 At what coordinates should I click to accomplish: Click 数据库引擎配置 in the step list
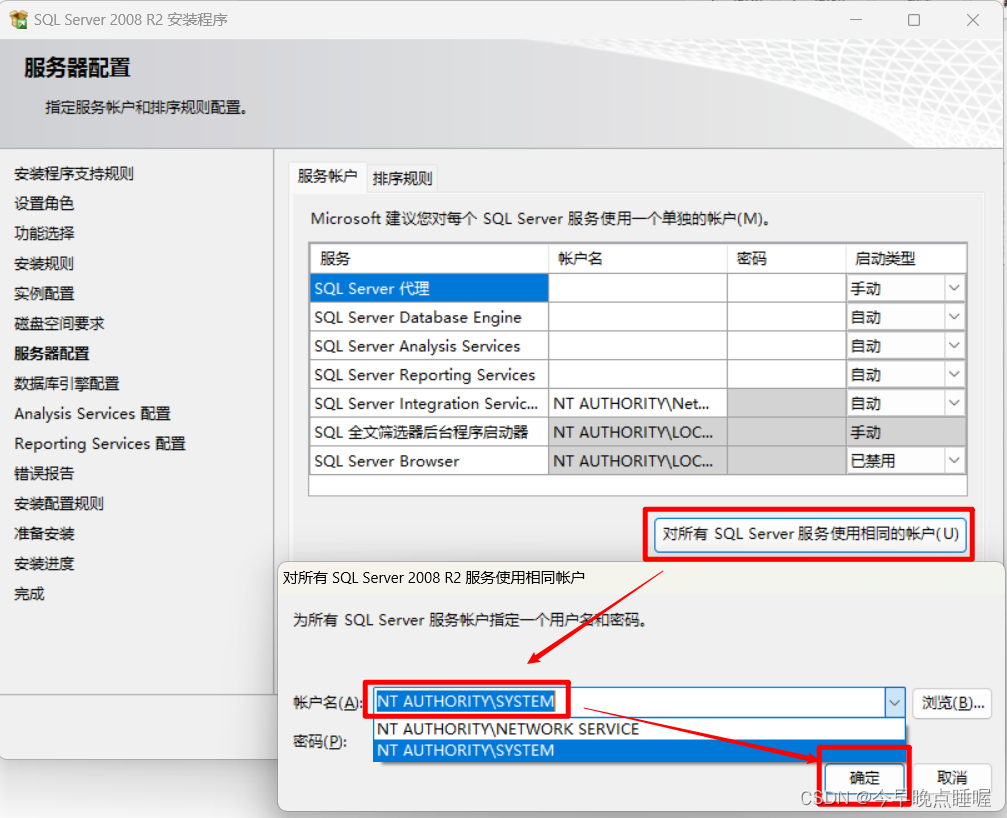(67, 383)
